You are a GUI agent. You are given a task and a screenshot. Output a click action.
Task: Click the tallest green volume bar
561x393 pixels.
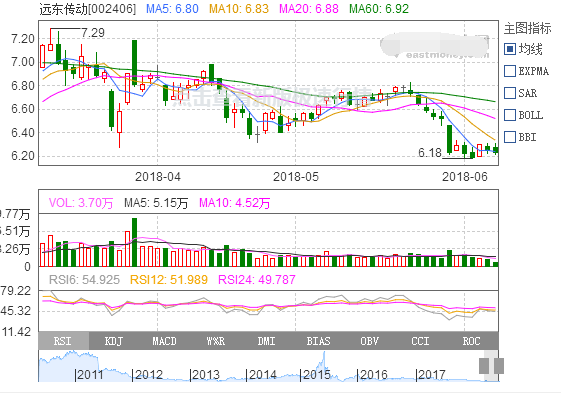[135, 242]
